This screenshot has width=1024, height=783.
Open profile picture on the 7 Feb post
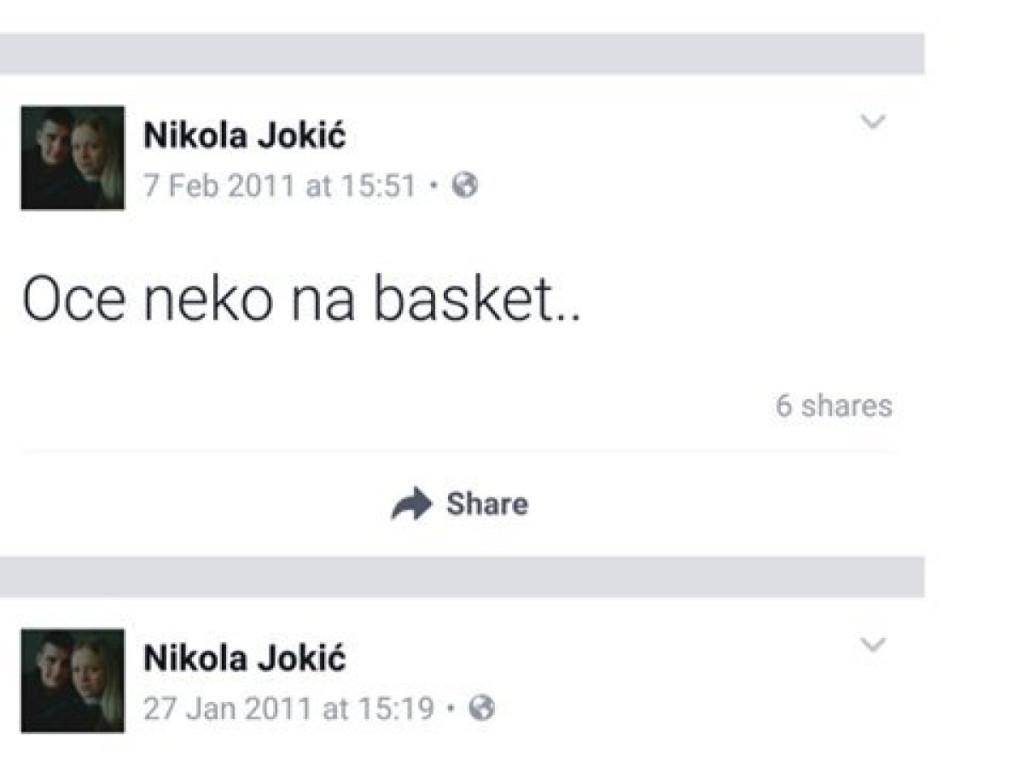coord(73,158)
